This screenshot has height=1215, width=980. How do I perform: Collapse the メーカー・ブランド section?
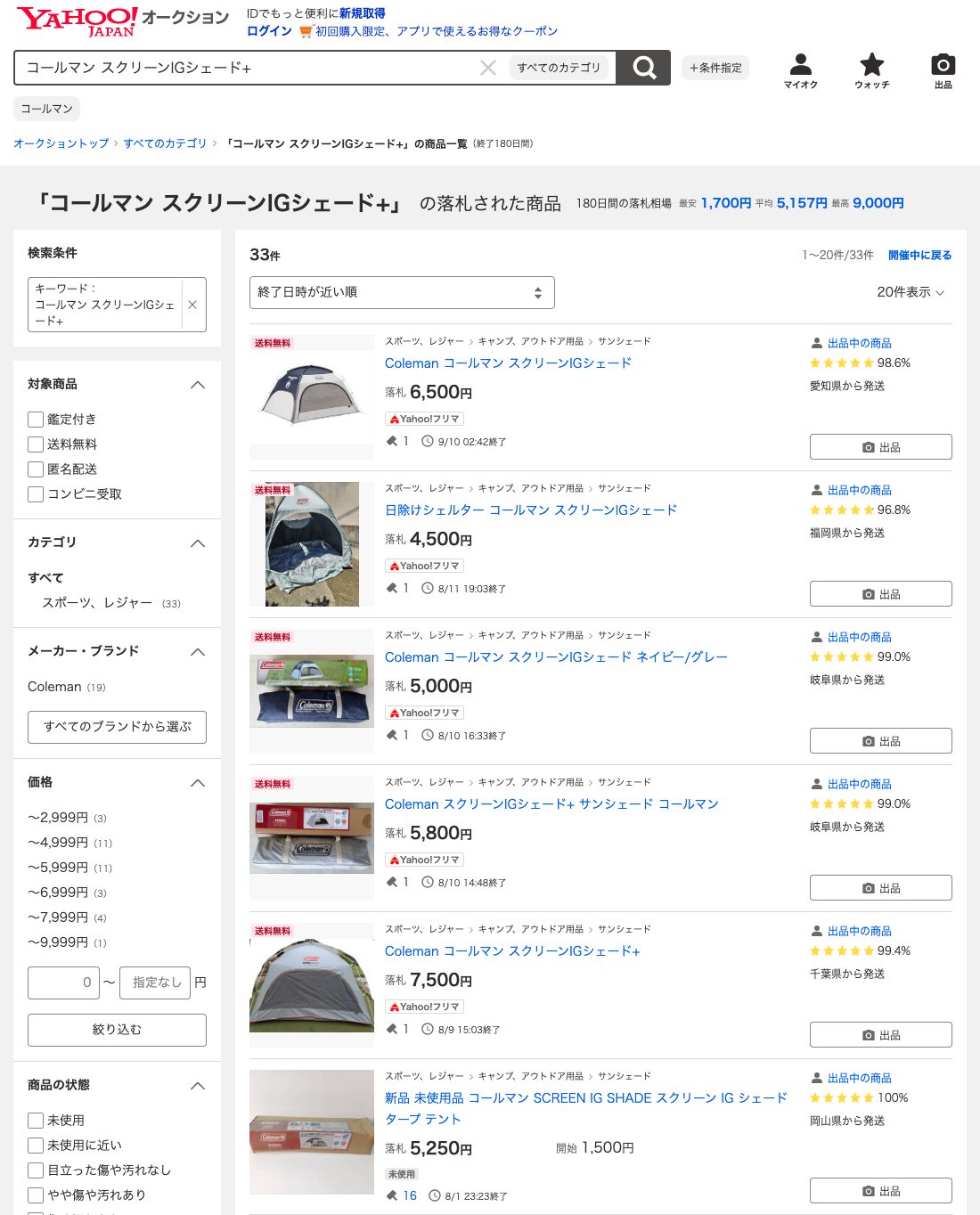pyautogui.click(x=198, y=652)
